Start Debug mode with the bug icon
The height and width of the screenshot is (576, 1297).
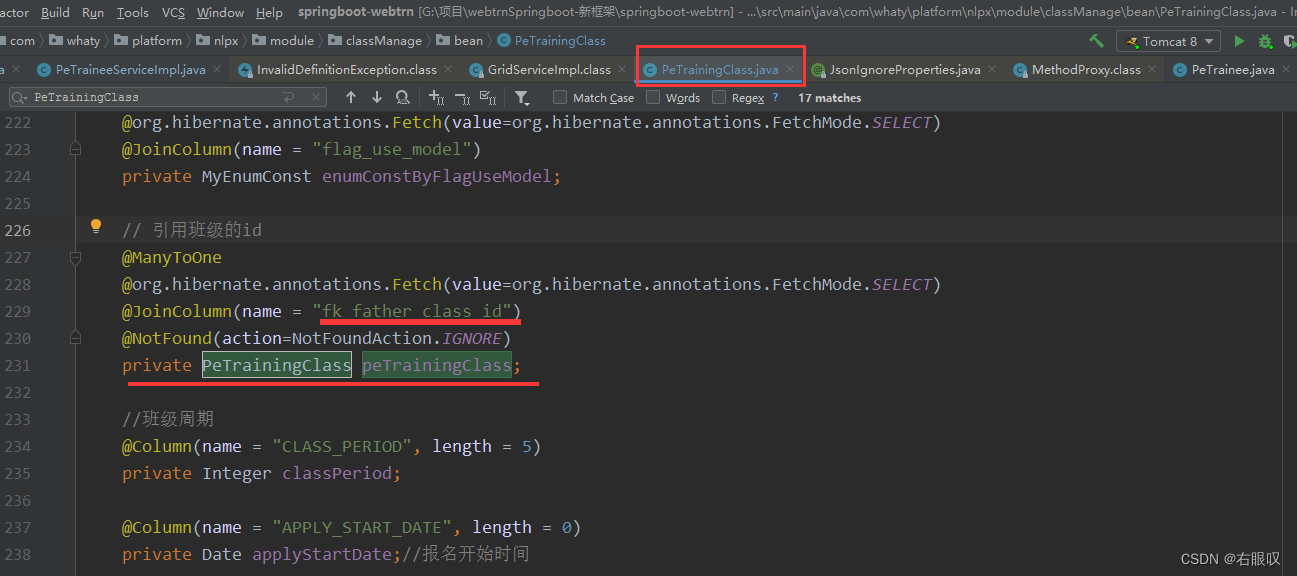click(1265, 41)
